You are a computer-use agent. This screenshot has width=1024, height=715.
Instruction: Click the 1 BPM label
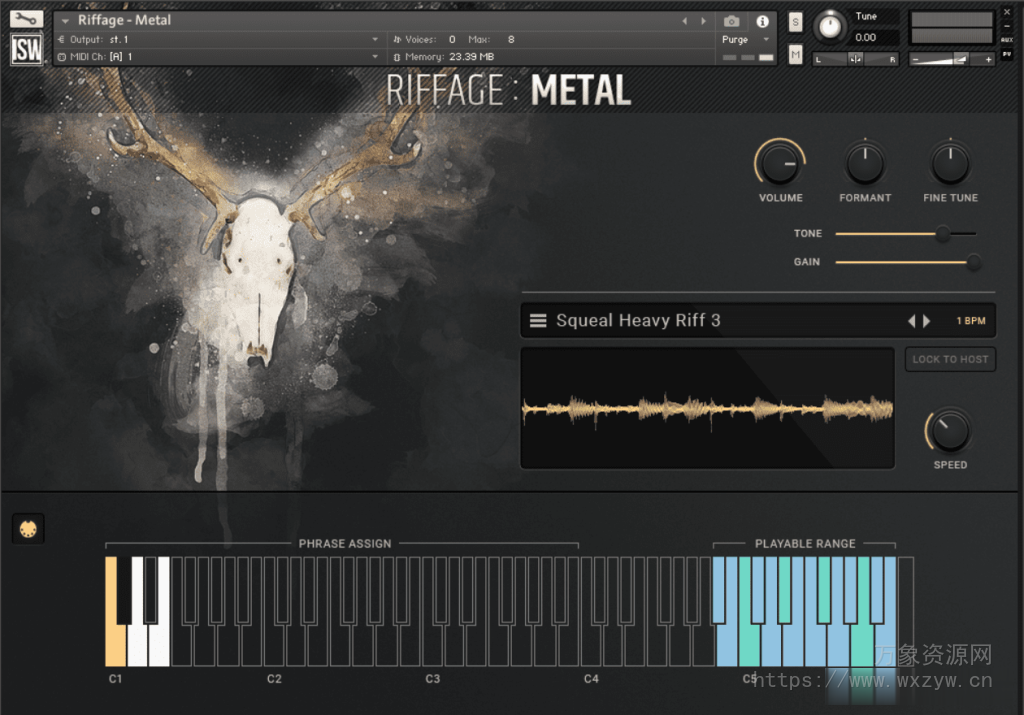tap(964, 320)
